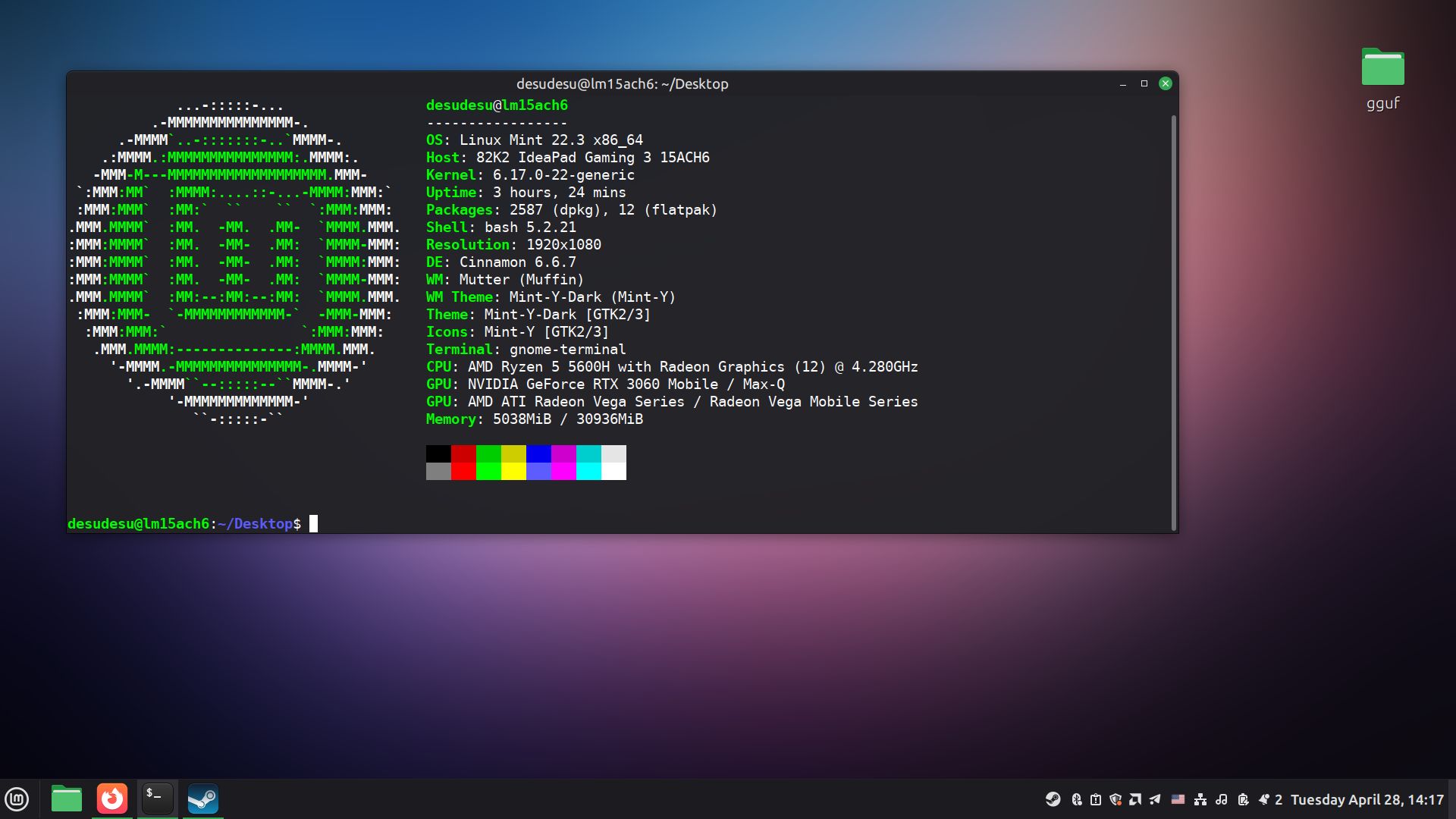Click the bright green color block in the bottom row
The height and width of the screenshot is (819, 1456).
(x=488, y=471)
